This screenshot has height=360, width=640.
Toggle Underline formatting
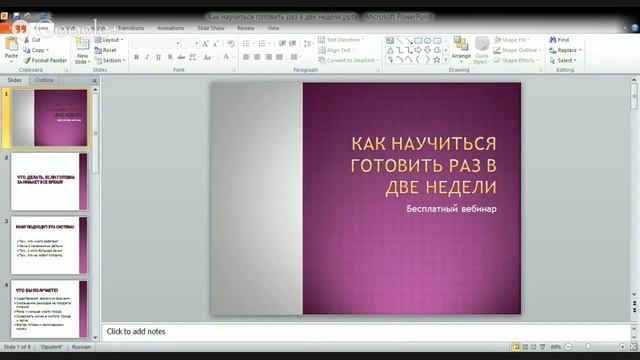tap(158, 57)
